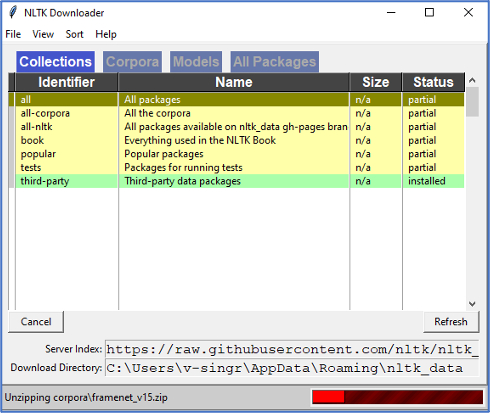
Task: Click the Download Directory path field
Action: pyautogui.click(x=292, y=368)
